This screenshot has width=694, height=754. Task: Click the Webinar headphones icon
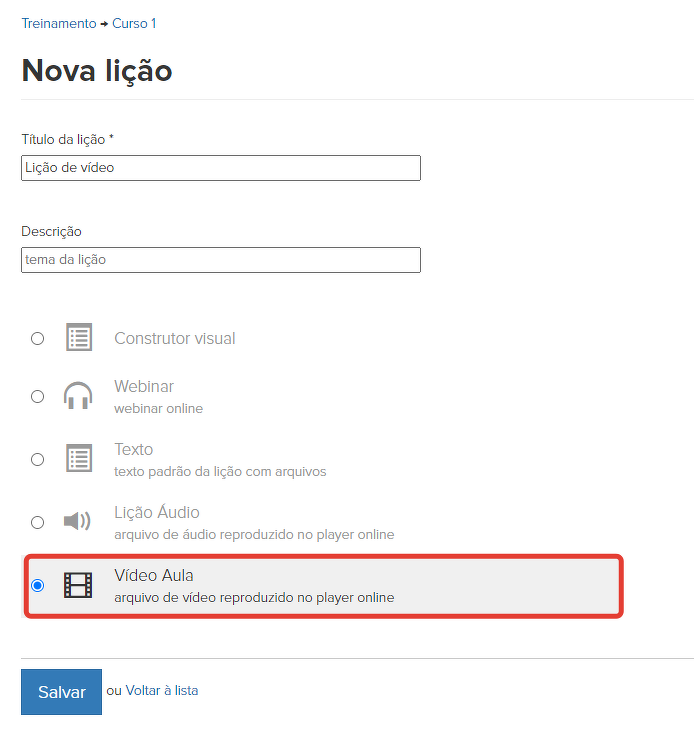(78, 396)
